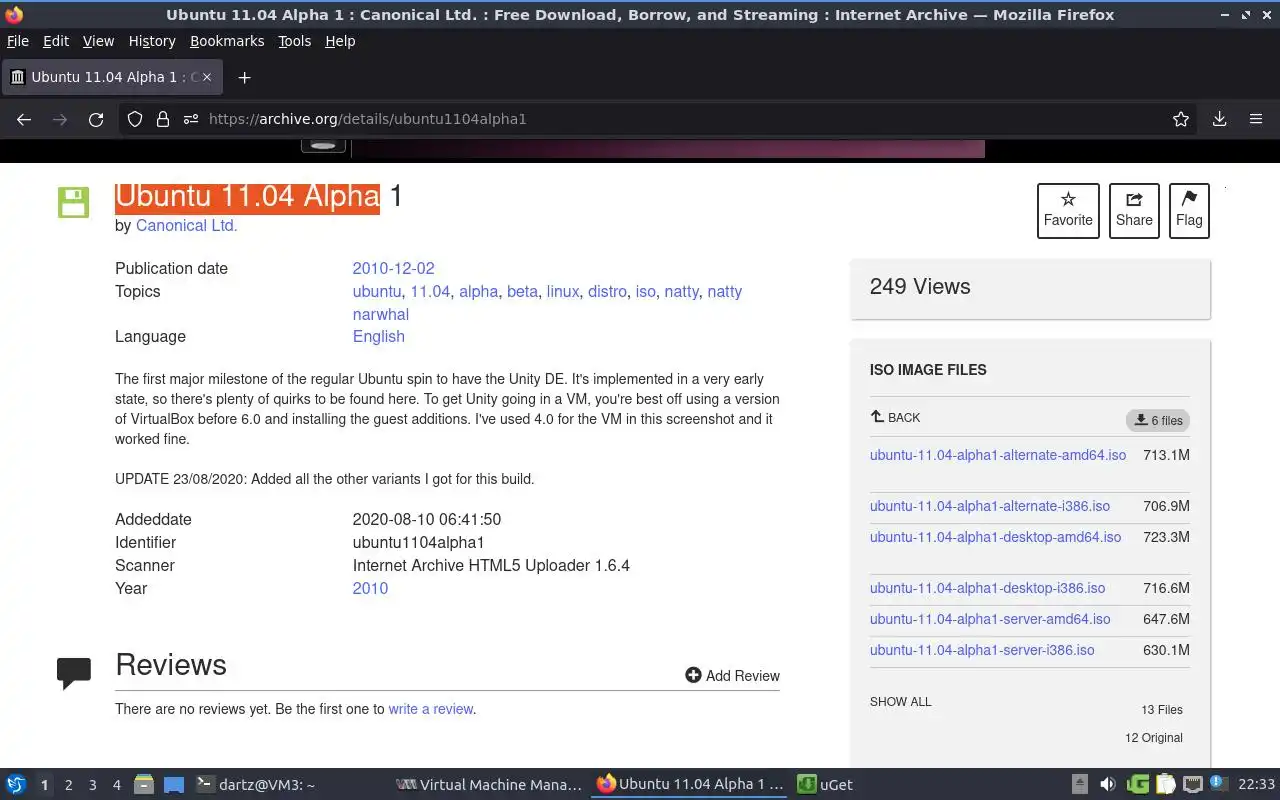Download ubuntu-11.04-alpha1-server-amd64.iso

click(990, 619)
